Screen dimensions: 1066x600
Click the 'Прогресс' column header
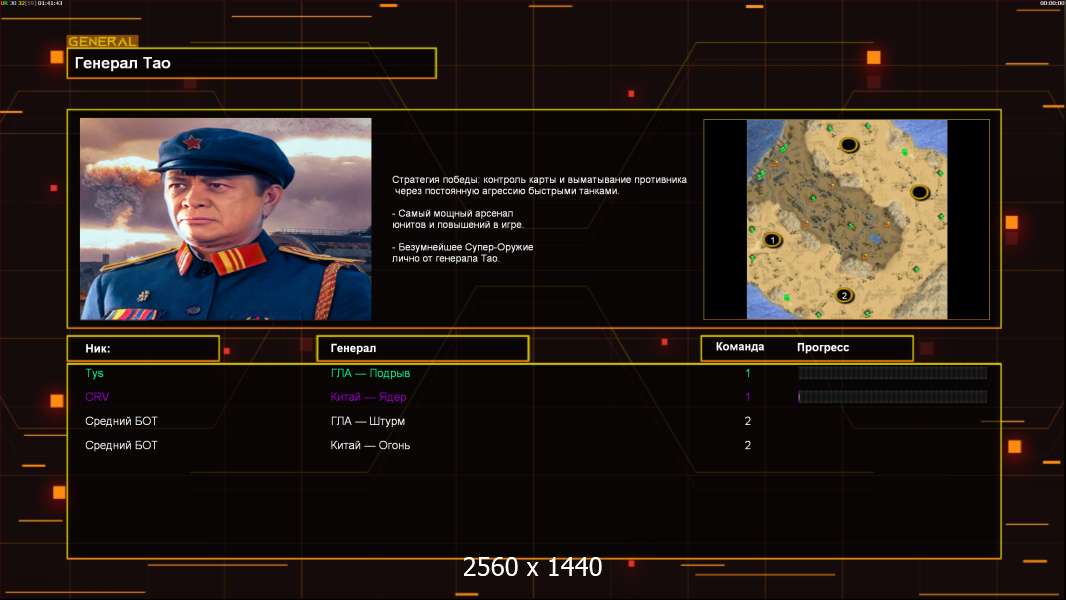pos(823,347)
